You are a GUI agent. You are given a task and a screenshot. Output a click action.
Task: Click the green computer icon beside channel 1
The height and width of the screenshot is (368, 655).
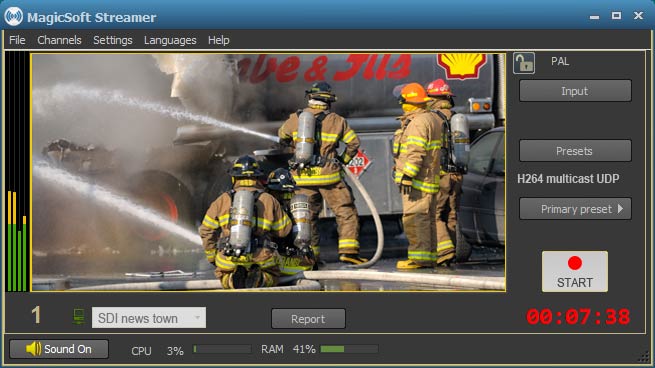(79, 316)
